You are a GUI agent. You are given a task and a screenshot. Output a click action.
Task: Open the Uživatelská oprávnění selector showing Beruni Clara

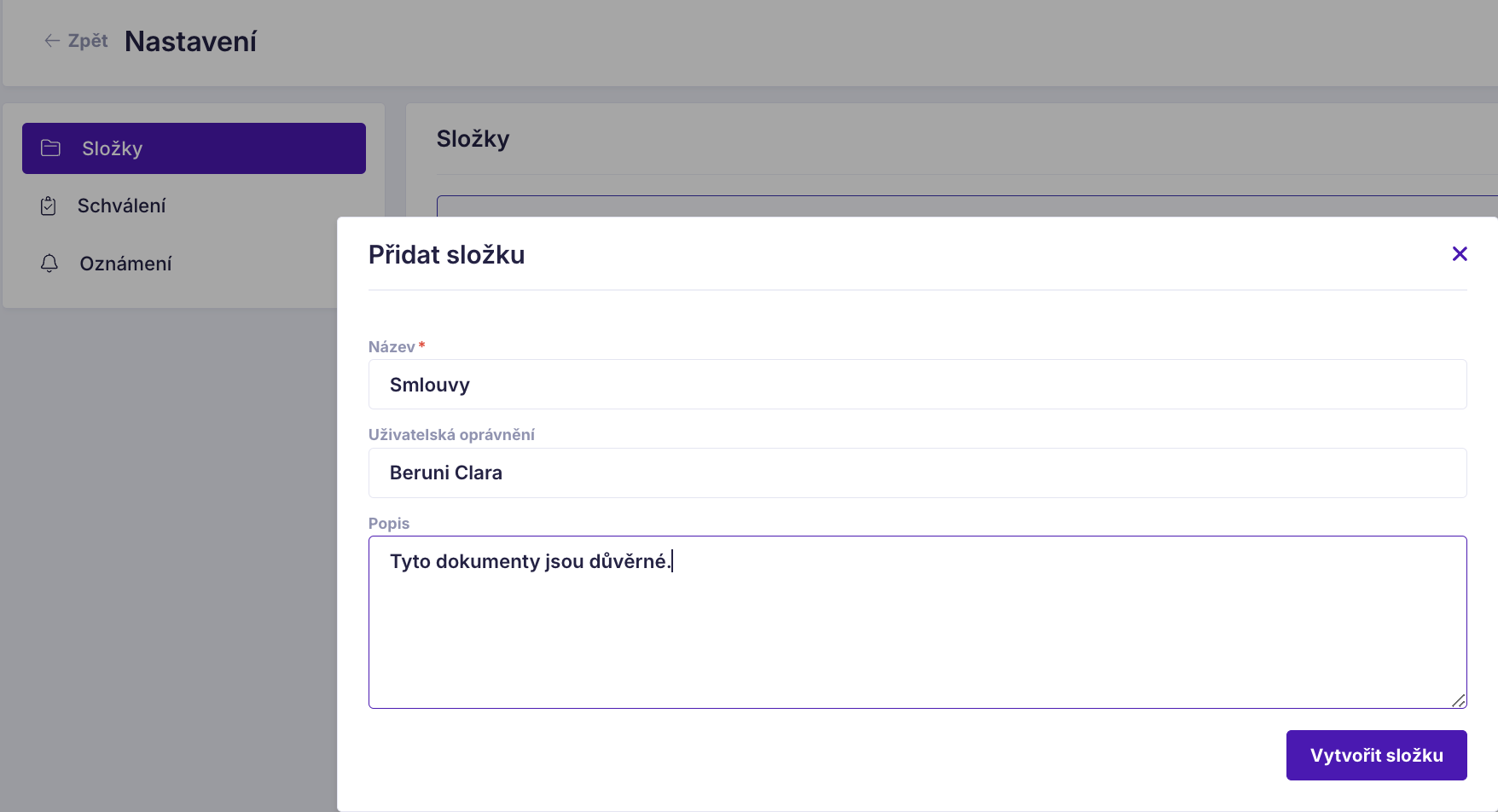(917, 473)
